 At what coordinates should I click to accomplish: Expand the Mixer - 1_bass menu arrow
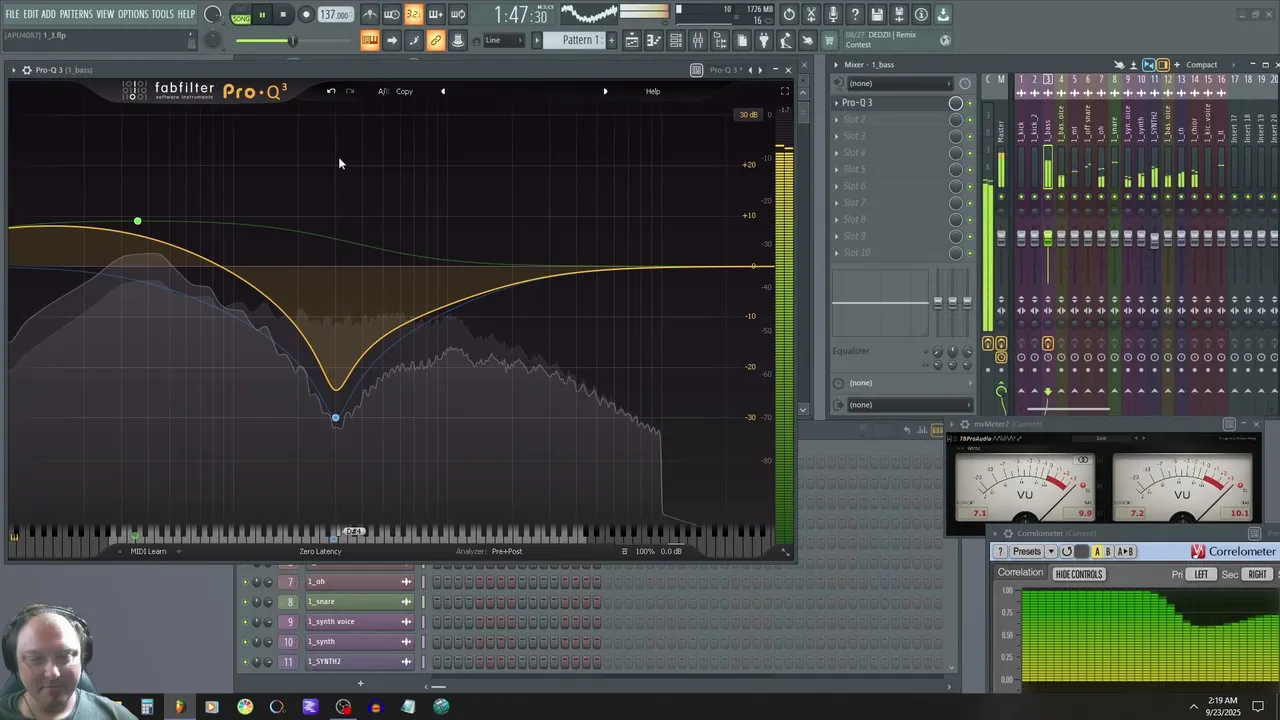point(836,65)
